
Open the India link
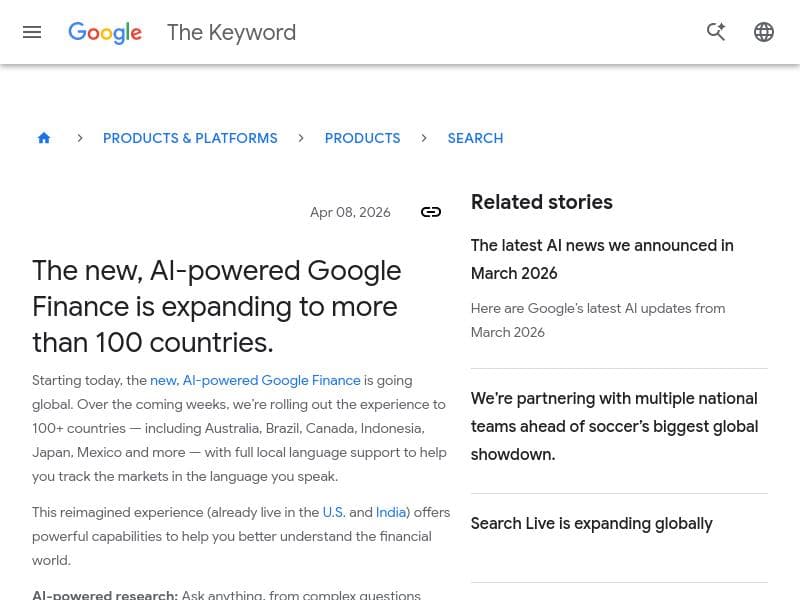(x=390, y=512)
